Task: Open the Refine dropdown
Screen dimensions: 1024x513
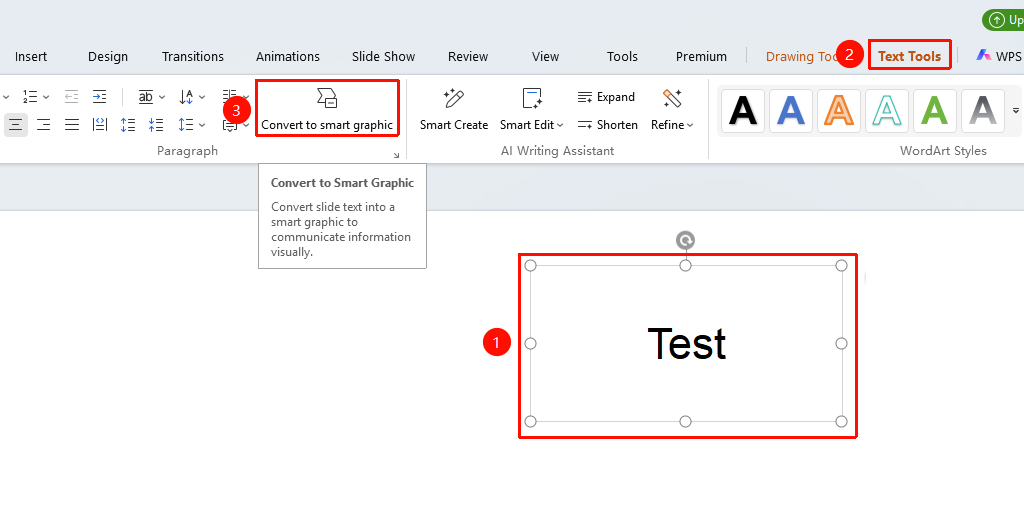Action: coord(690,125)
